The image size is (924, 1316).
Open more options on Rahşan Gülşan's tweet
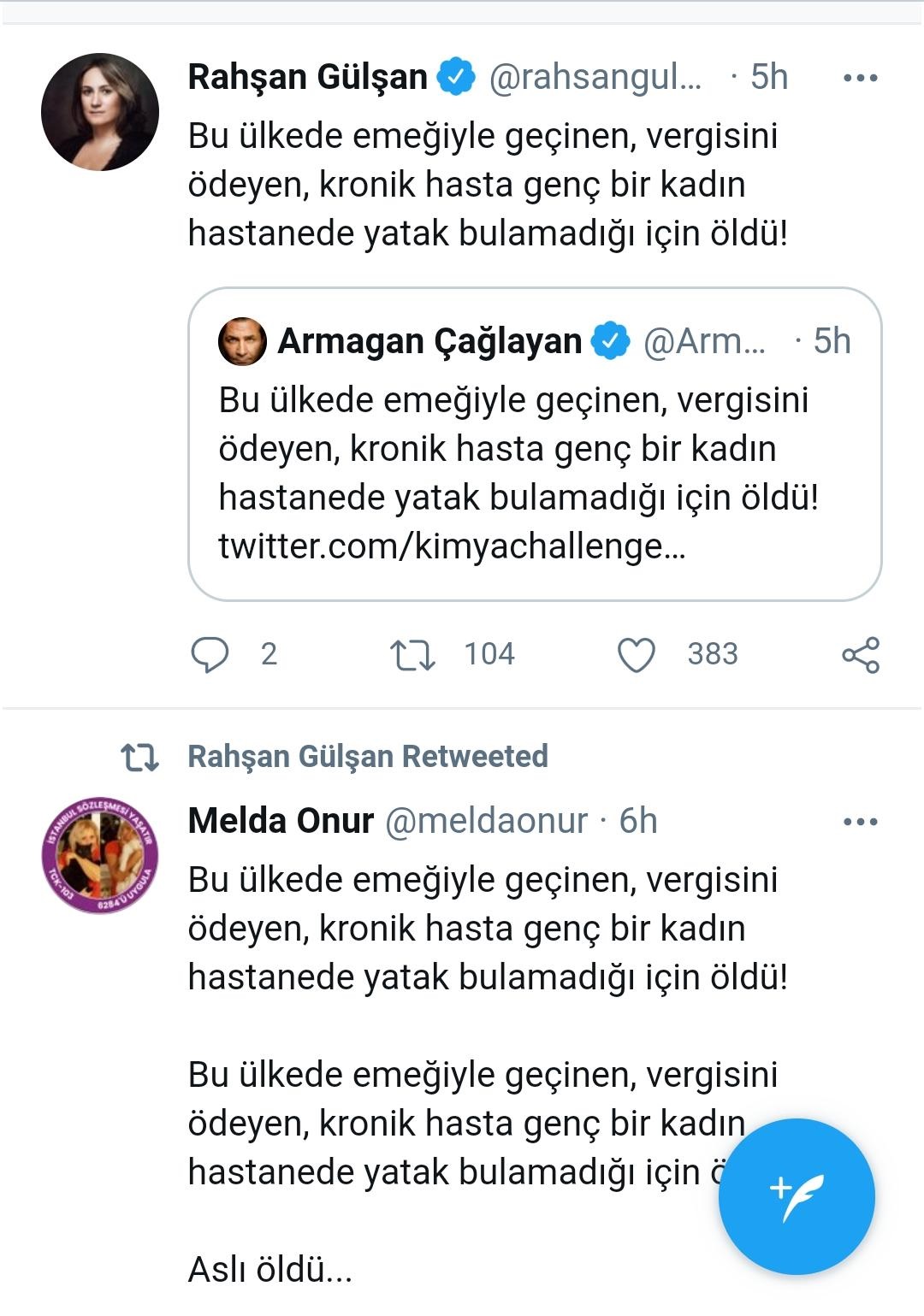tap(861, 78)
